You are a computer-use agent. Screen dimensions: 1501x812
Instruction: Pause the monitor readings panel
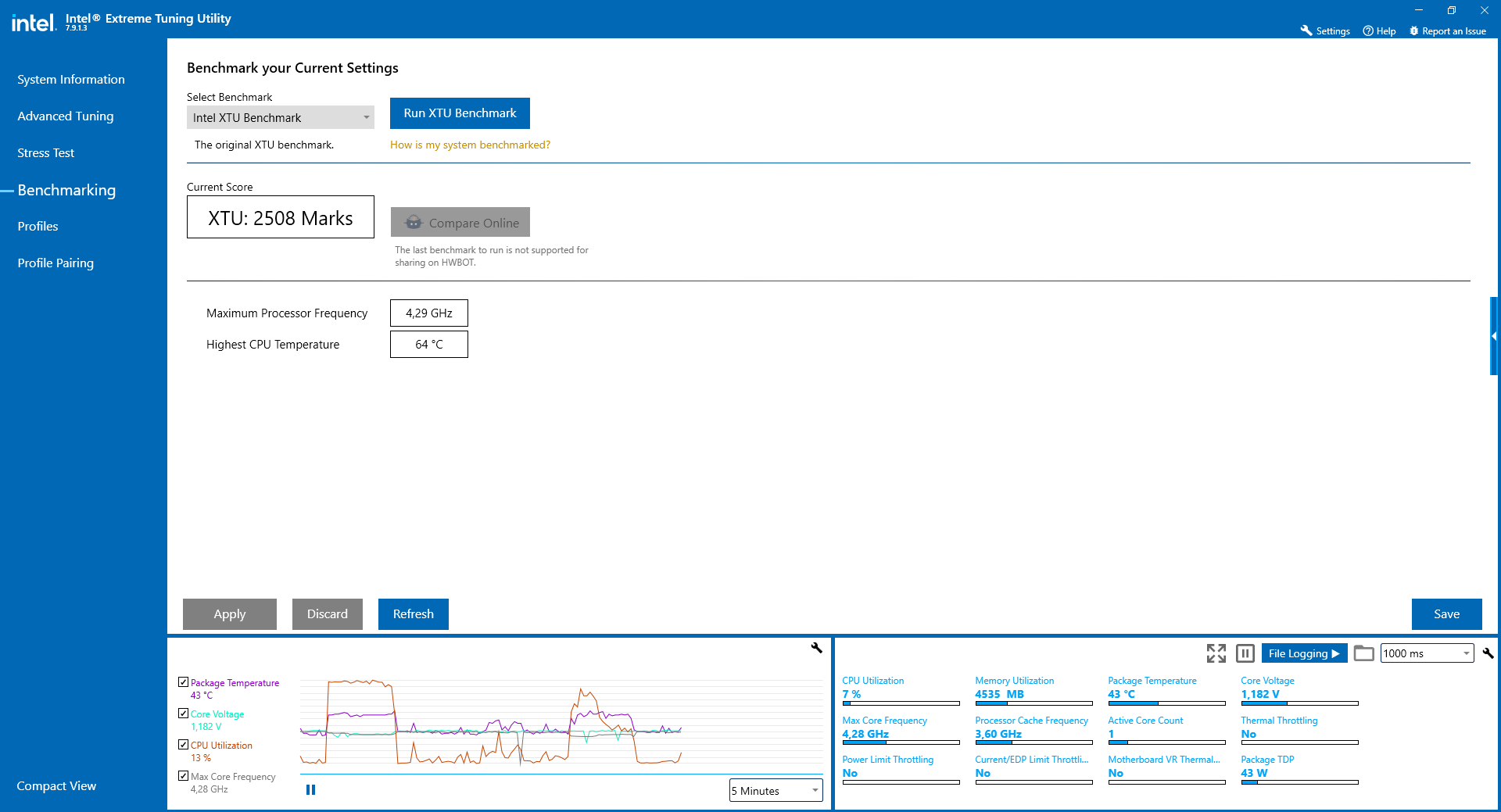tap(1245, 653)
